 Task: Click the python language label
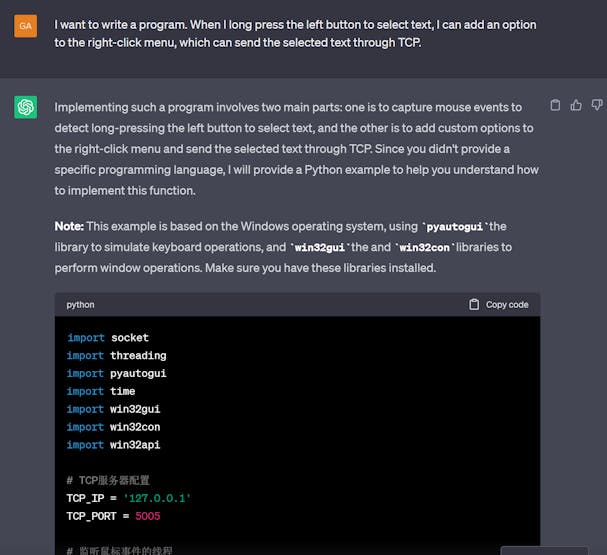point(81,304)
